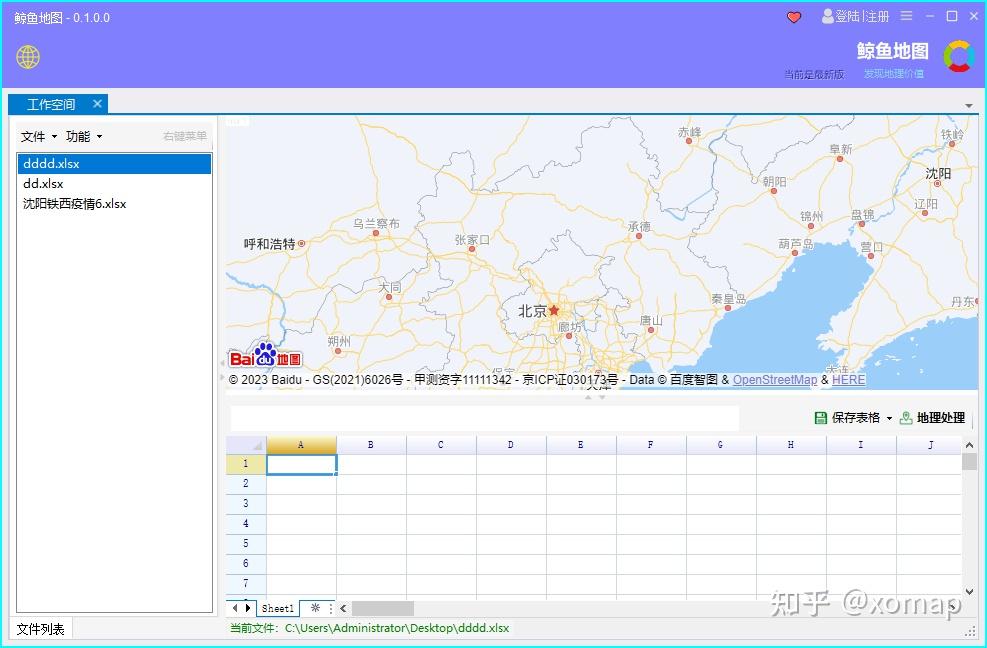The image size is (987, 648).
Task: Select column A header
Action: pyautogui.click(x=302, y=445)
